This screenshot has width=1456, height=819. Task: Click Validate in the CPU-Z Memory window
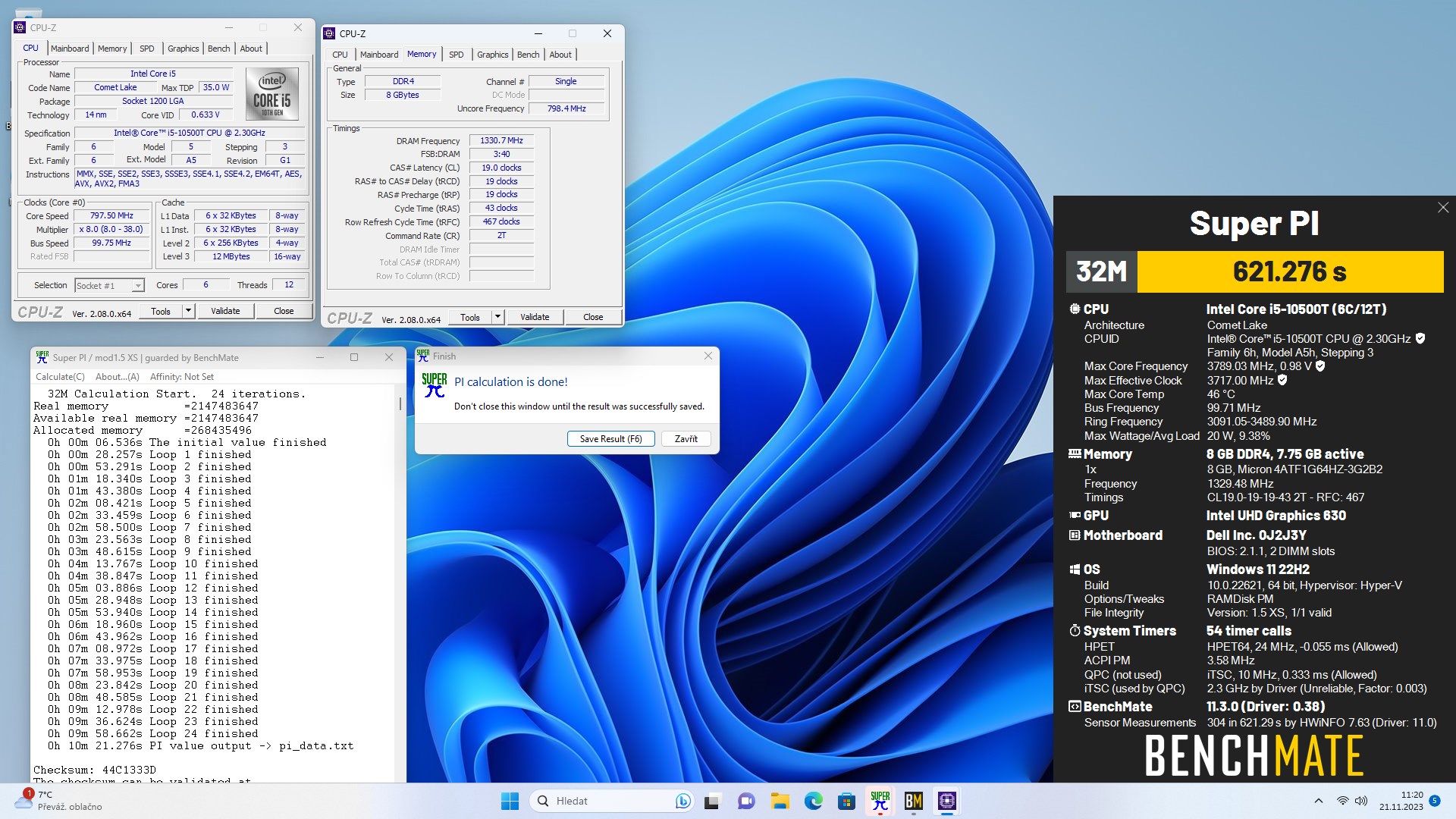[535, 317]
